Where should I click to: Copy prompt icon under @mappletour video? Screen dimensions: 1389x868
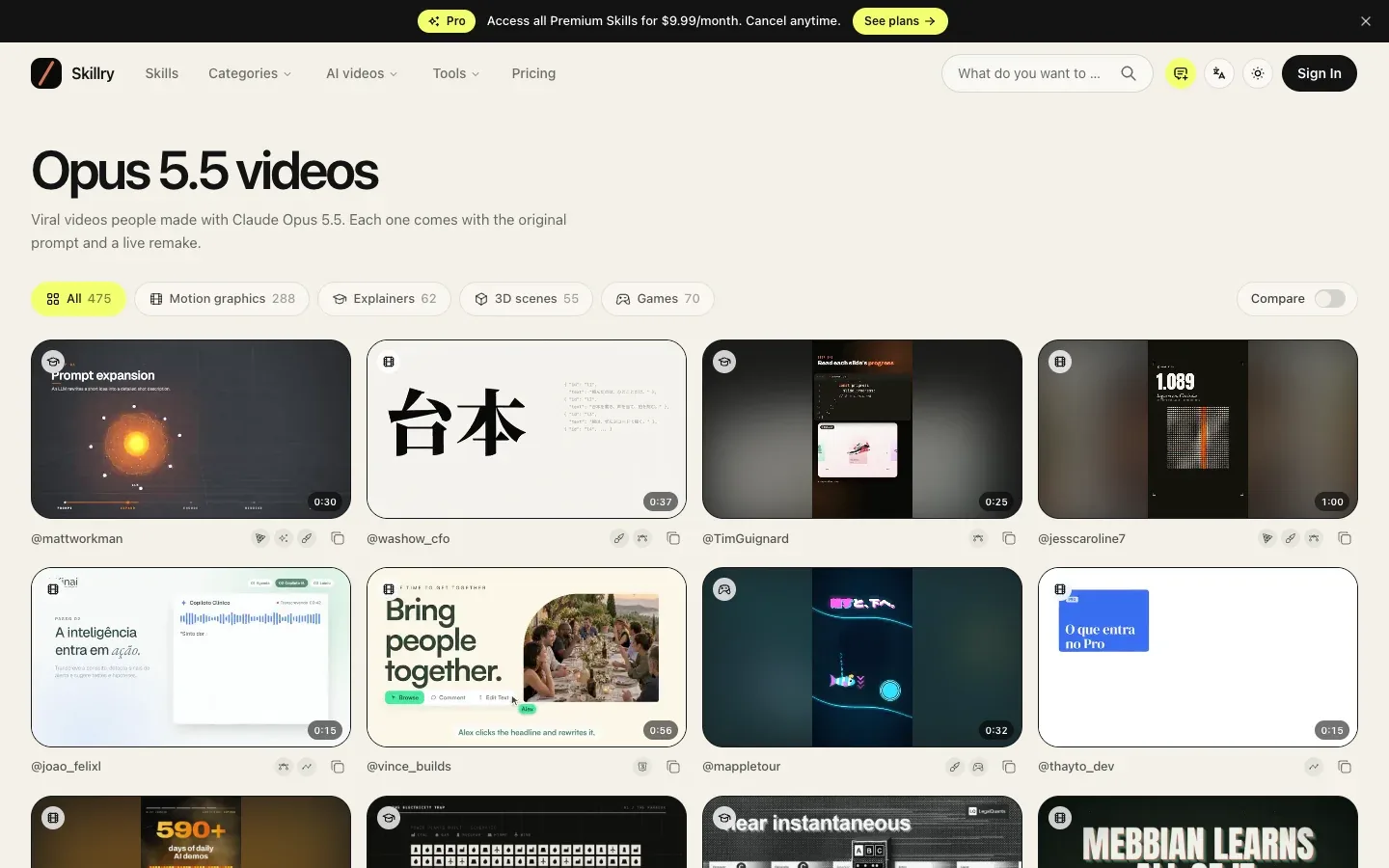[x=1009, y=767]
